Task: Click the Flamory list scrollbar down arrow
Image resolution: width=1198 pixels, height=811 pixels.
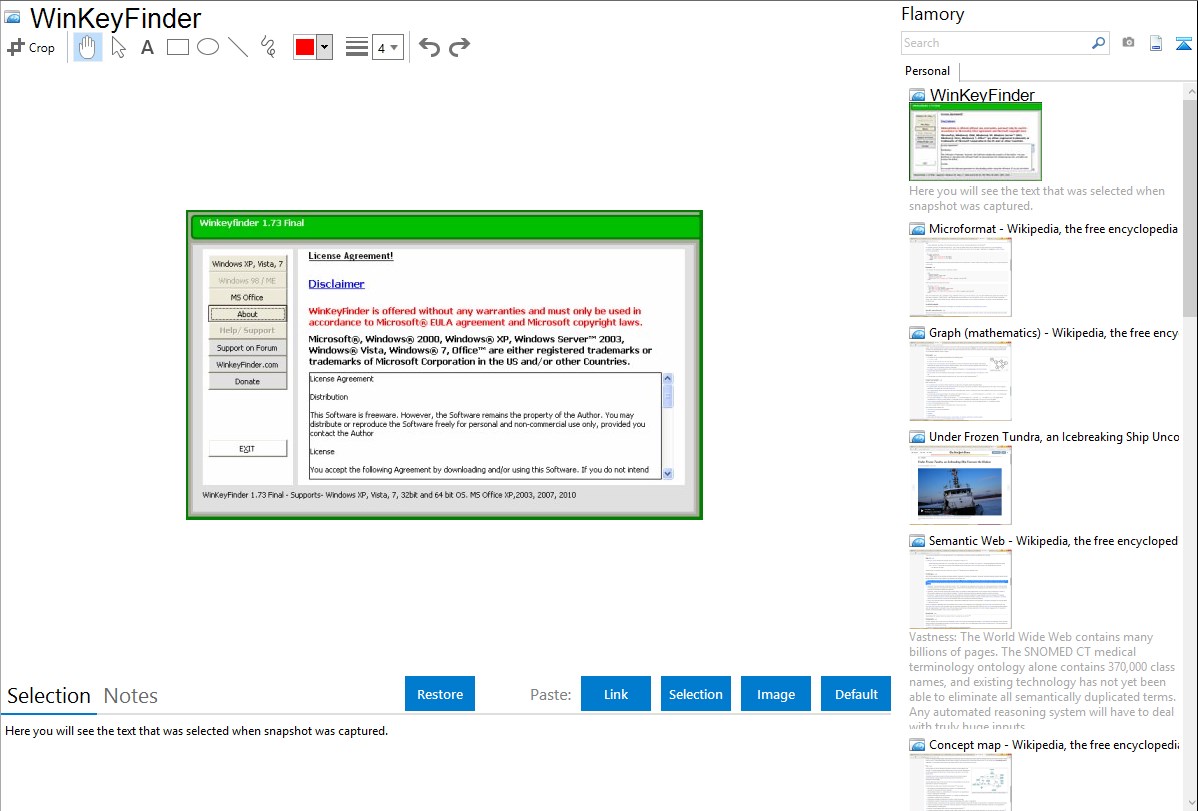Action: click(x=1190, y=803)
